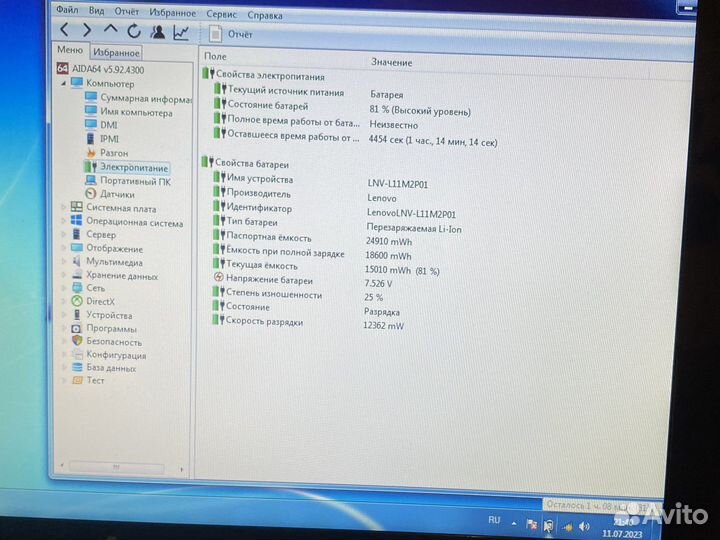Image resolution: width=720 pixels, height=540 pixels.
Task: Click the Поле column header
Action: click(x=215, y=56)
